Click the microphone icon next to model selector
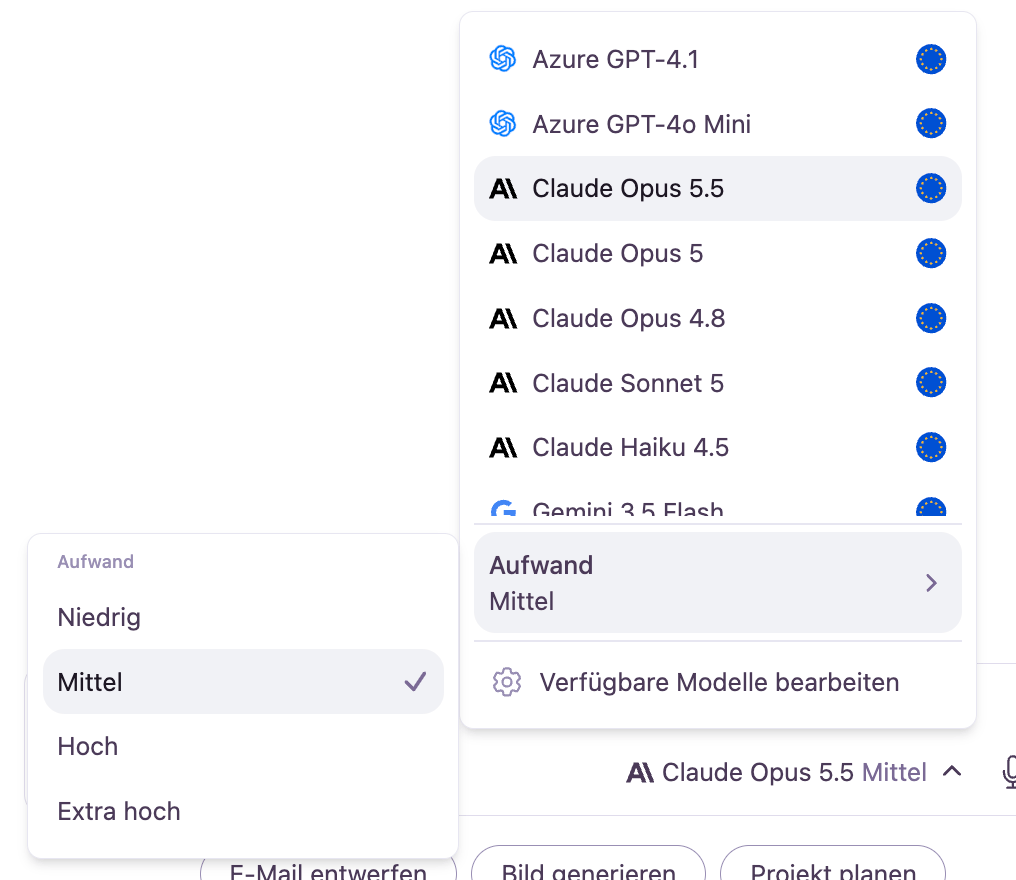Screen dimensions: 1016x880 click(x=1010, y=772)
